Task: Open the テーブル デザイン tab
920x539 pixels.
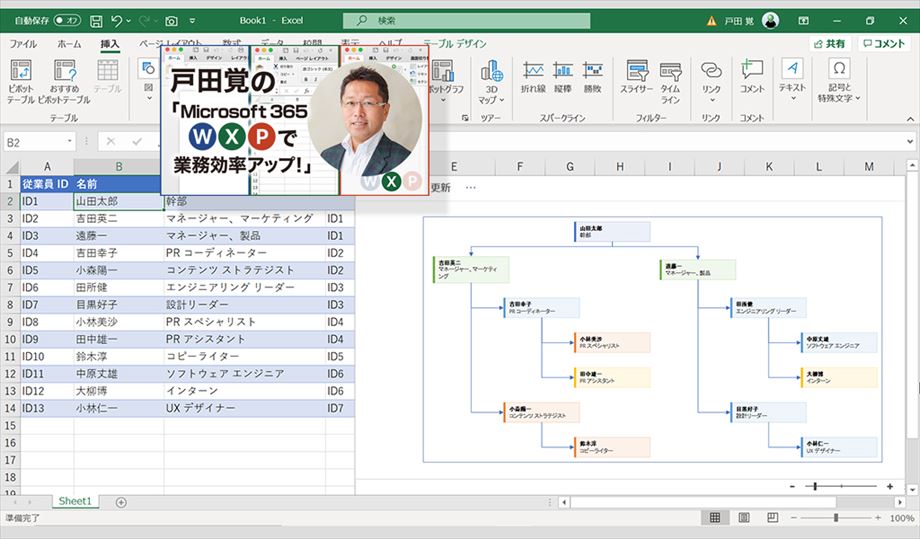Action: point(455,44)
